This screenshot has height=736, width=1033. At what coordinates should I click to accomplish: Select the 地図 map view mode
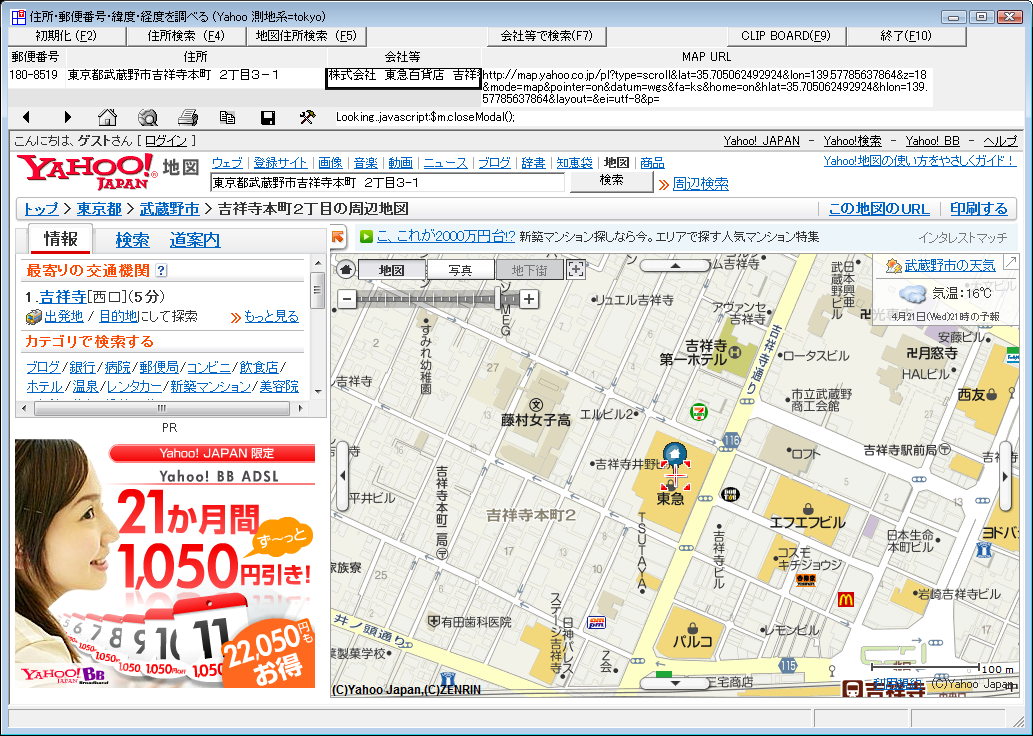[391, 269]
